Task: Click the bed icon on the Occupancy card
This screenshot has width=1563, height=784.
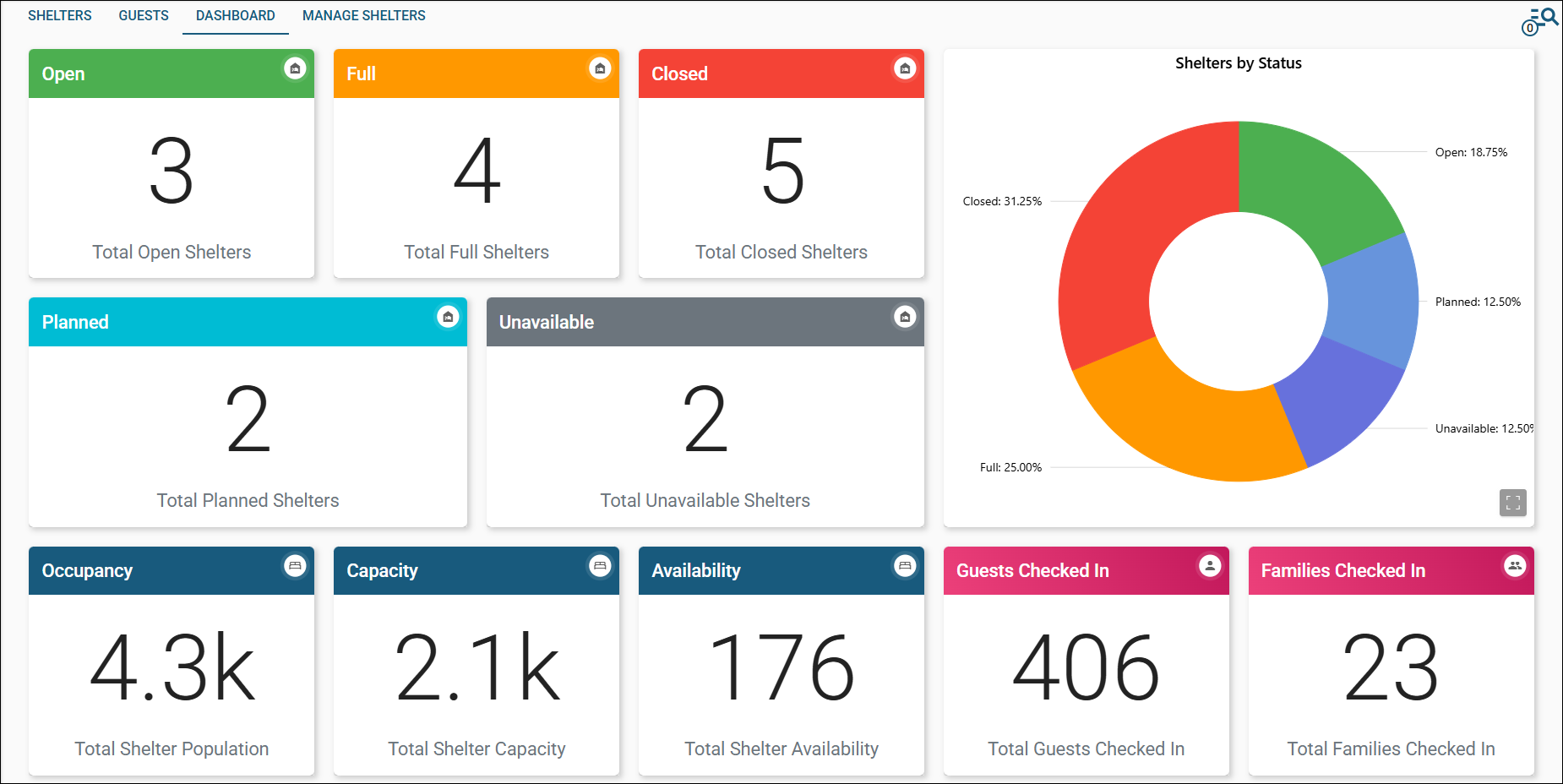Action: 295,567
